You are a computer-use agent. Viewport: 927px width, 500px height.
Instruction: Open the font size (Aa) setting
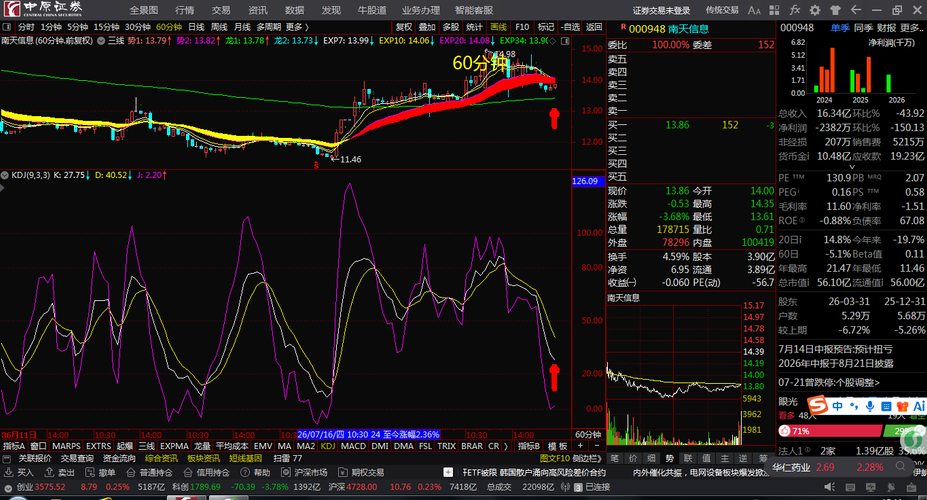click(754, 10)
